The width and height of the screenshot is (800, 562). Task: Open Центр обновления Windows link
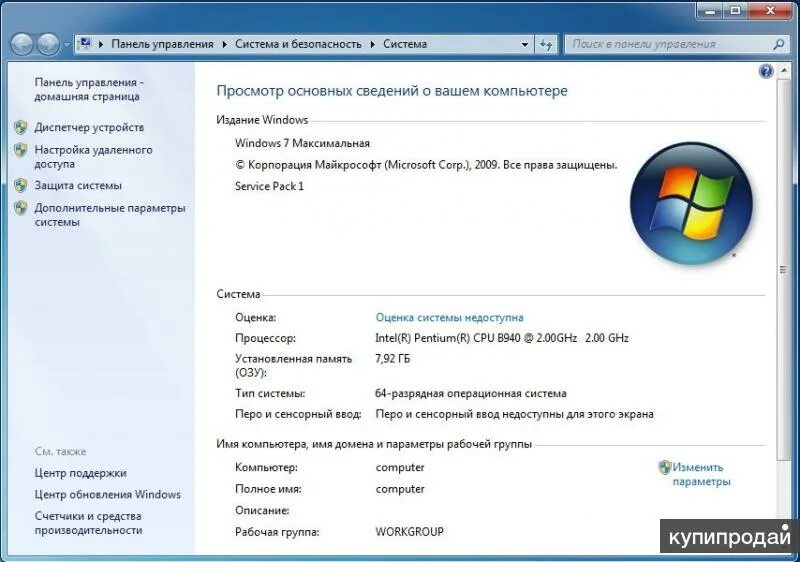pos(108,494)
